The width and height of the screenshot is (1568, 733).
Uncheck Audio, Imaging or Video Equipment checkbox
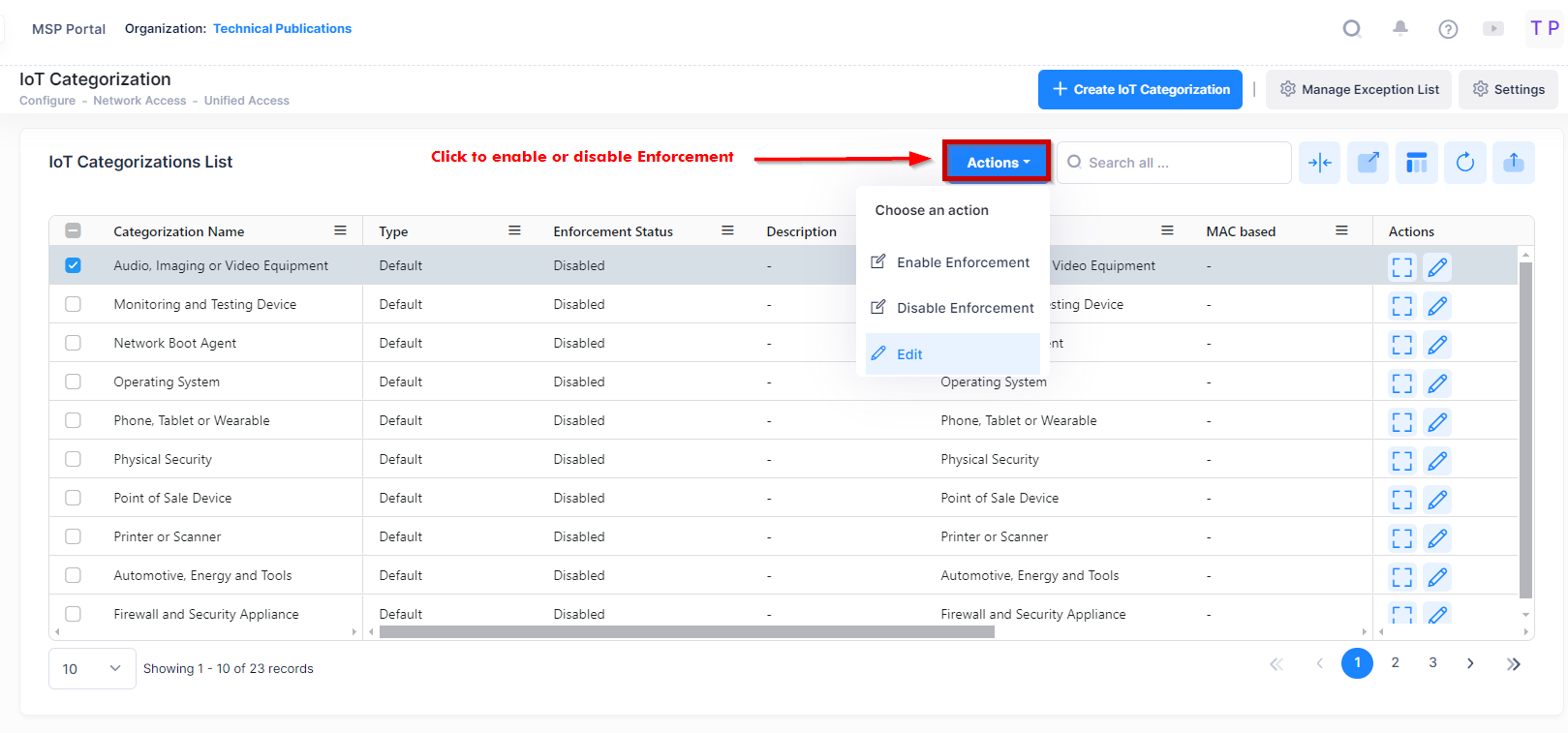click(73, 265)
